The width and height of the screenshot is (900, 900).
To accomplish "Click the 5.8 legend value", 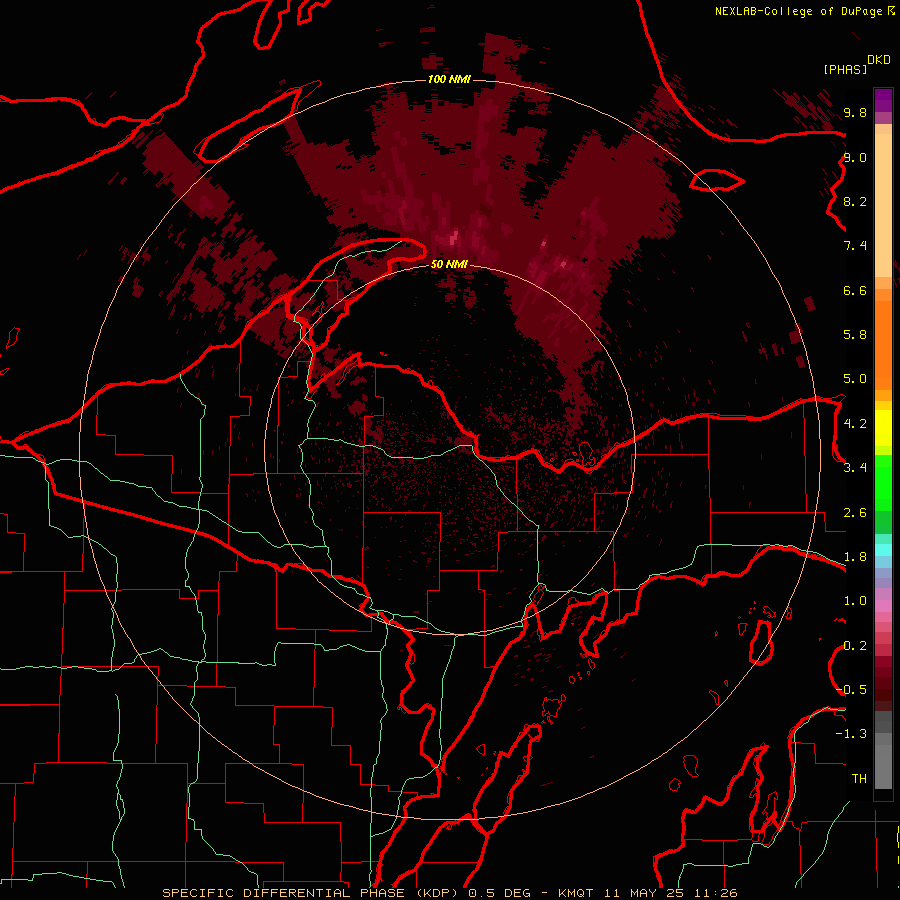I will pos(855,334).
